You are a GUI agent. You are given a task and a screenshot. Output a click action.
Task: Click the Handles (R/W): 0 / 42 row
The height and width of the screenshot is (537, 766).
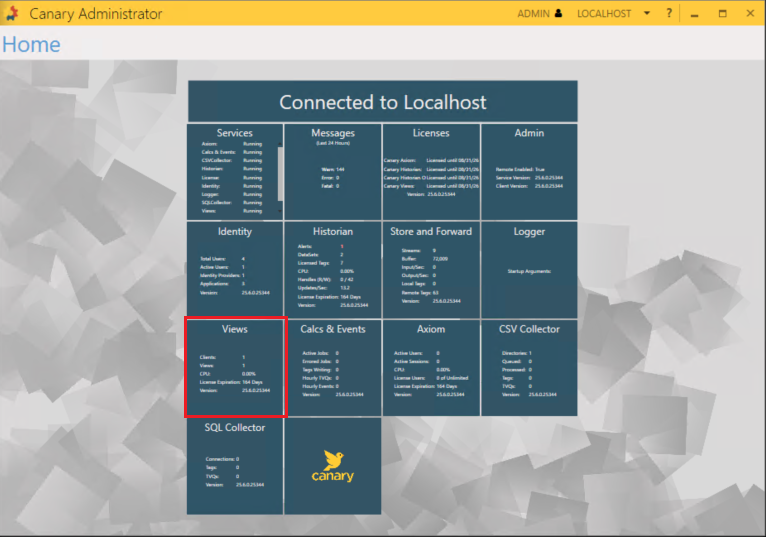click(325, 280)
